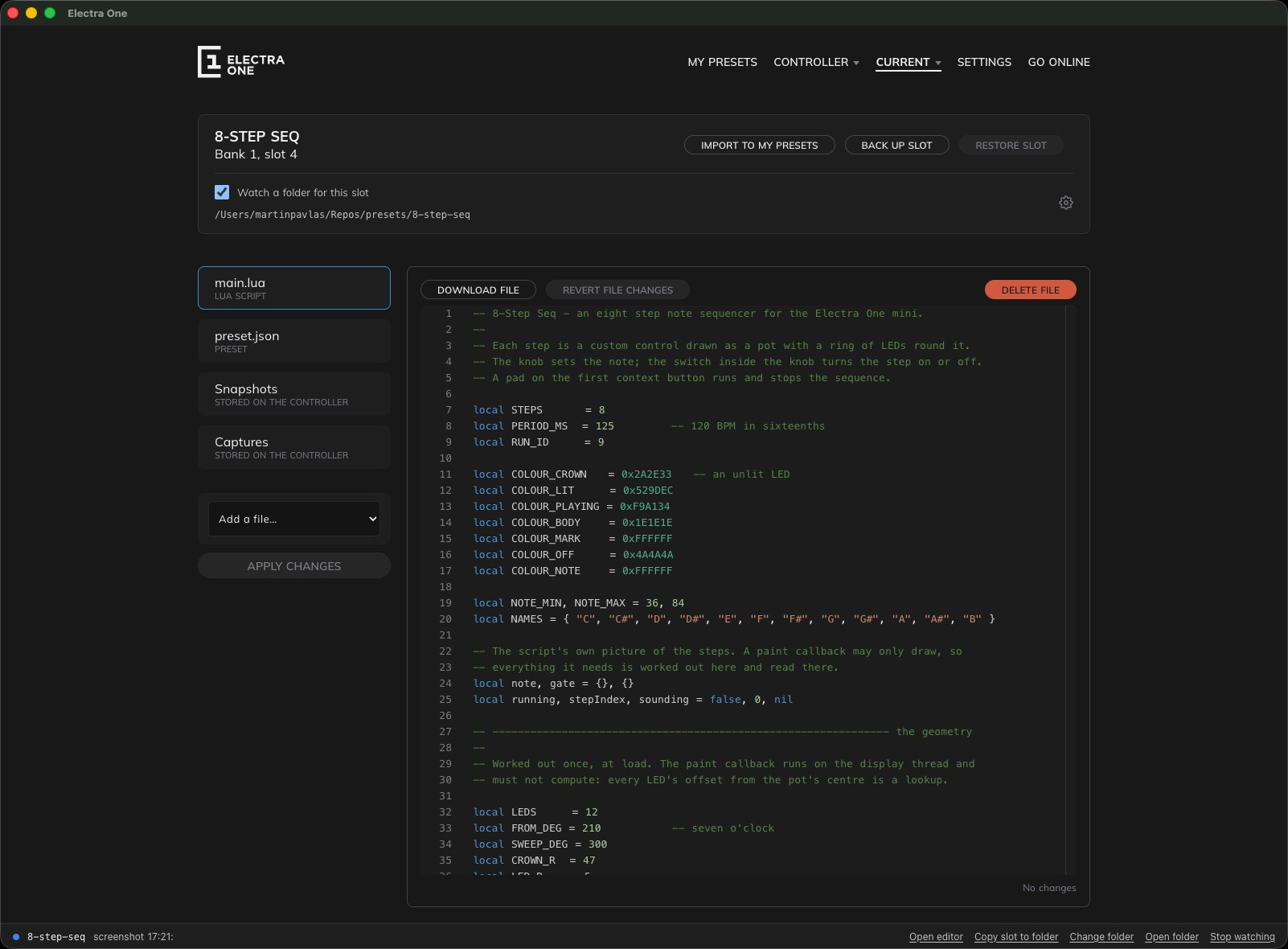Click the colour value 0x1E1E1E

pyautogui.click(x=647, y=523)
